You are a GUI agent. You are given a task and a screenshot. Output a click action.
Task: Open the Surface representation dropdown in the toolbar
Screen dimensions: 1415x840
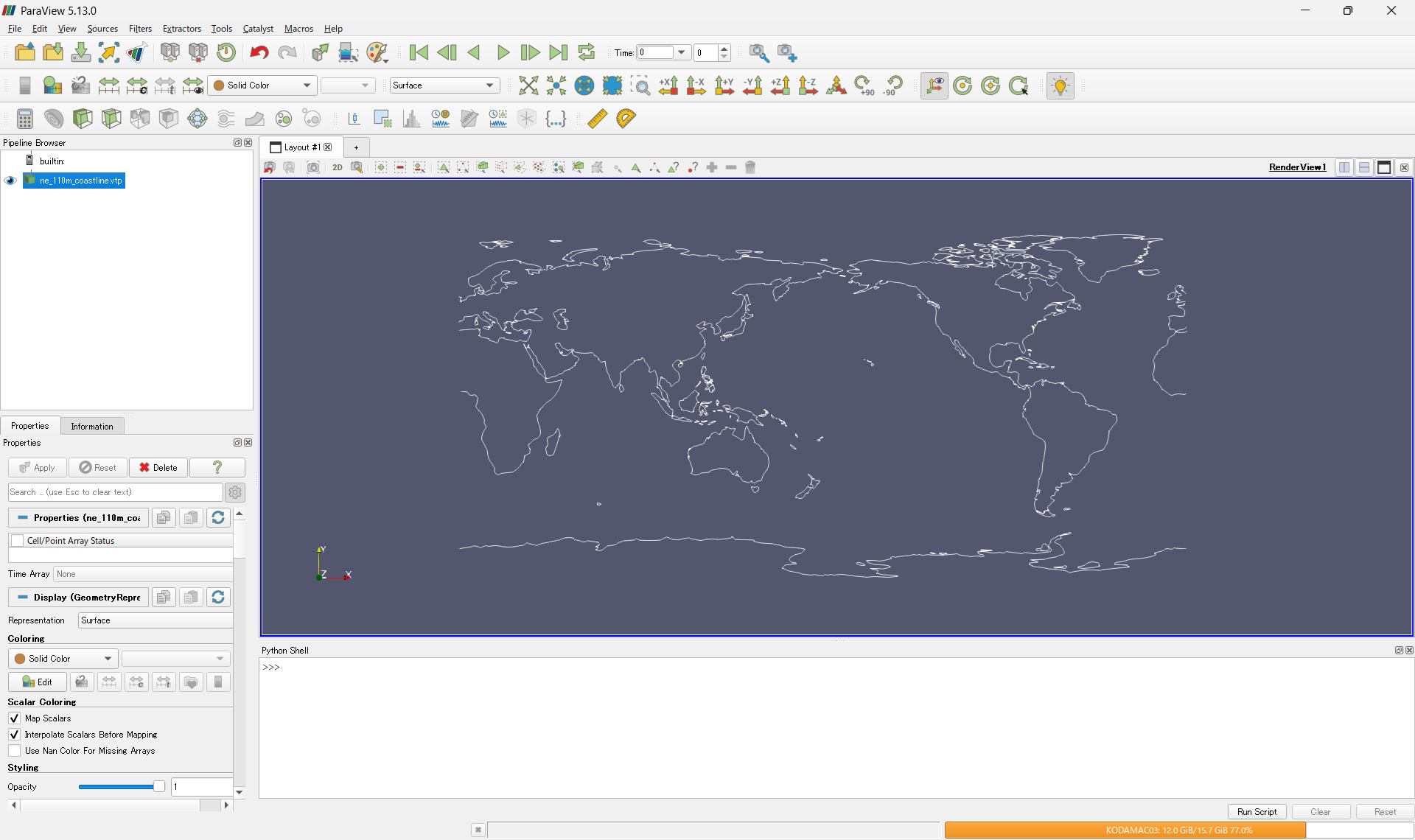[444, 85]
